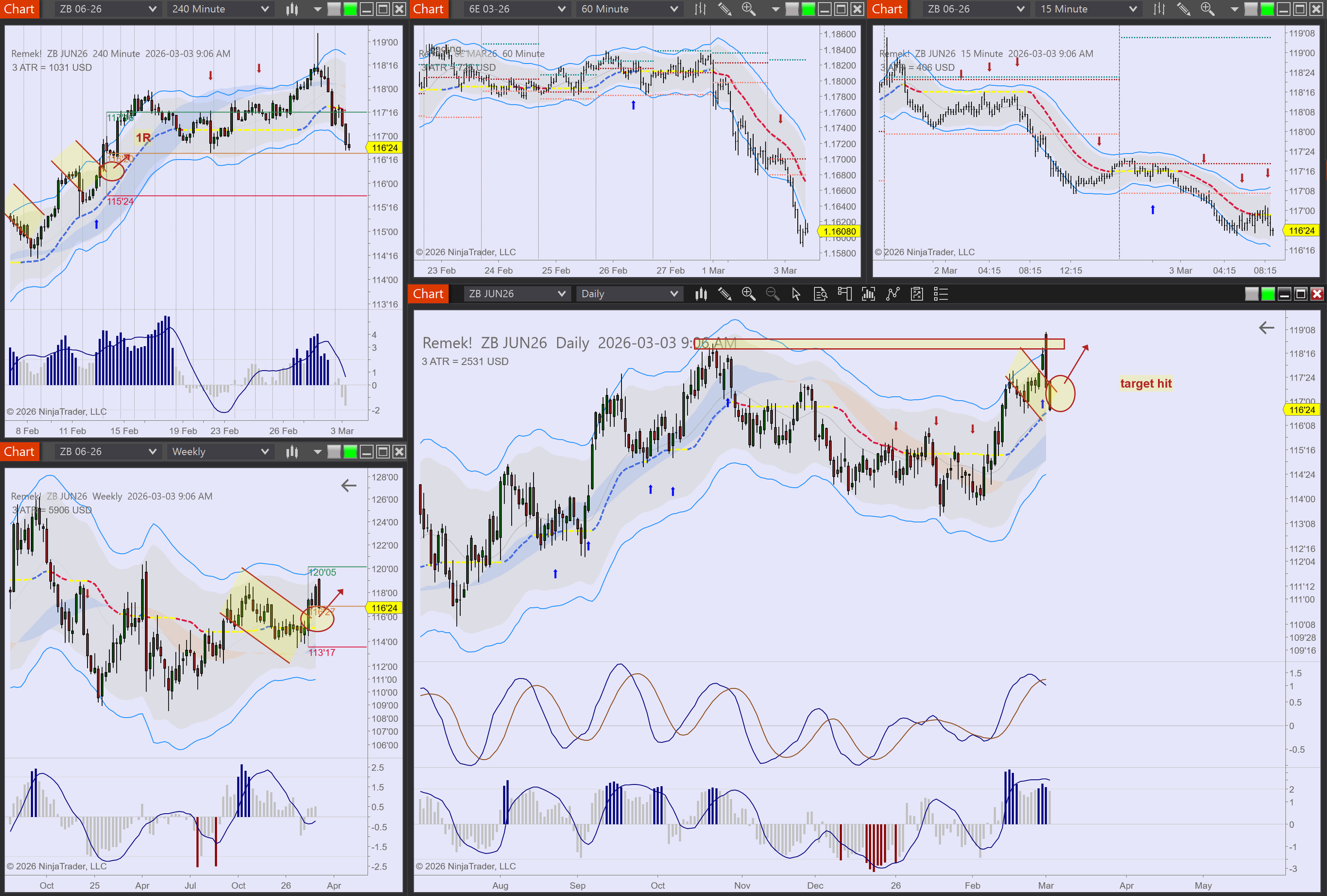Open the interval dropdown showing Daily
Screen dimensions: 1327x896
coord(628,294)
